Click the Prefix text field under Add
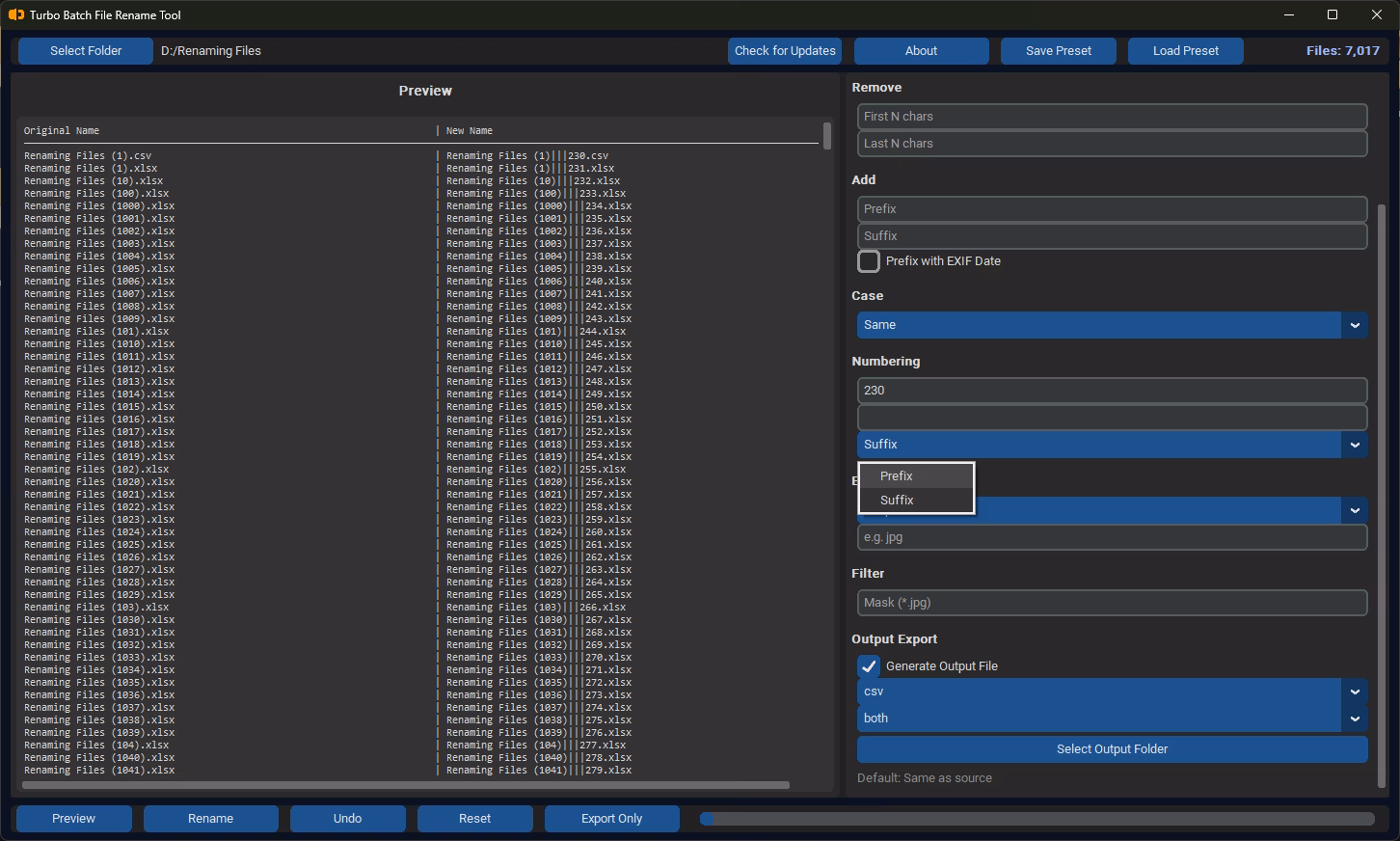The height and width of the screenshot is (841, 1400). (1112, 209)
